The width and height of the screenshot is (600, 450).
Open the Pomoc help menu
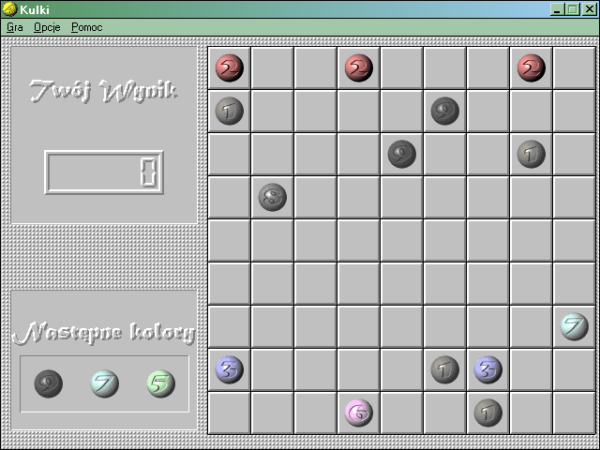click(x=86, y=27)
